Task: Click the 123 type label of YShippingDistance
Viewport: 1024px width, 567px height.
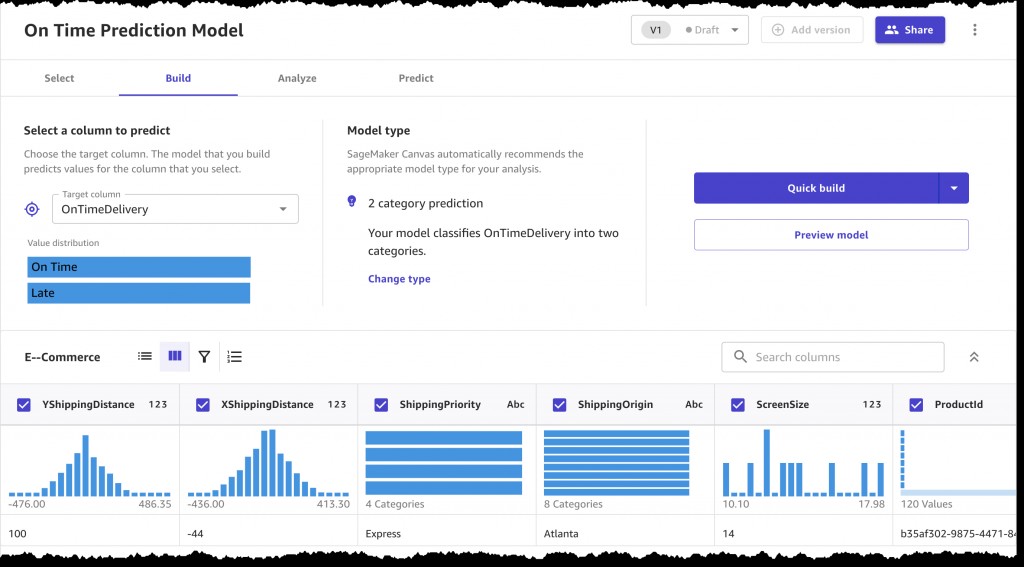Action: (158, 404)
